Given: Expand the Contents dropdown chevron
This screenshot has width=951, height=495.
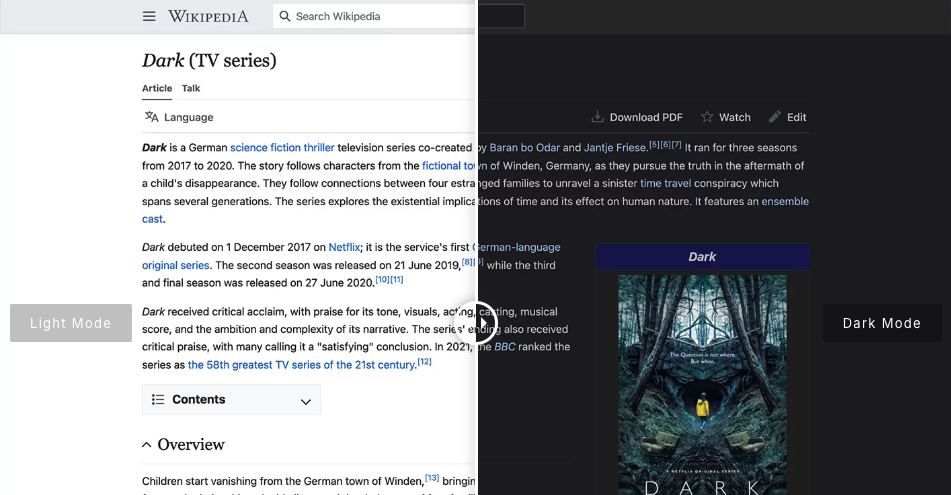Looking at the screenshot, I should (306, 401).
